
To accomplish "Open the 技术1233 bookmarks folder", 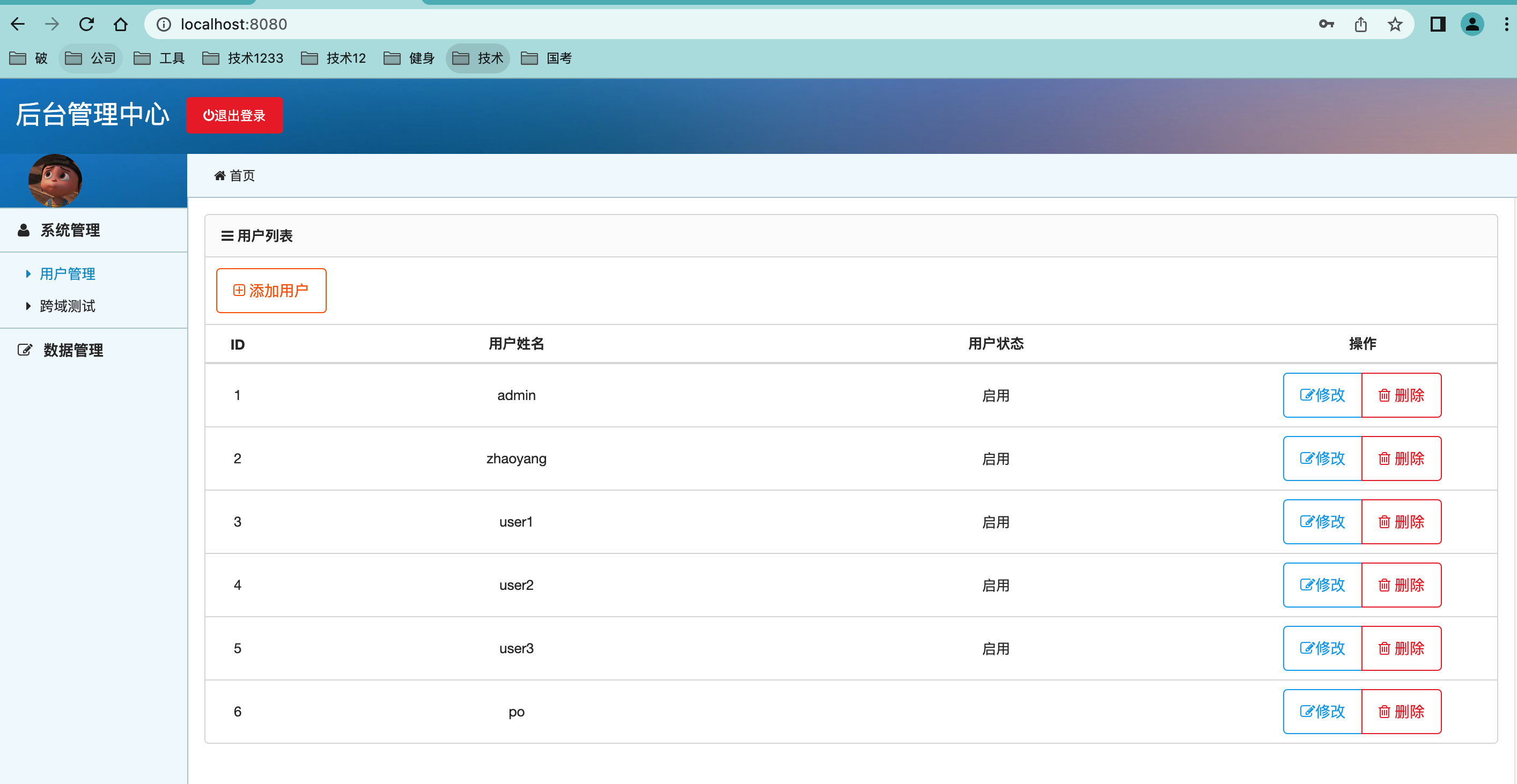I will (x=243, y=58).
